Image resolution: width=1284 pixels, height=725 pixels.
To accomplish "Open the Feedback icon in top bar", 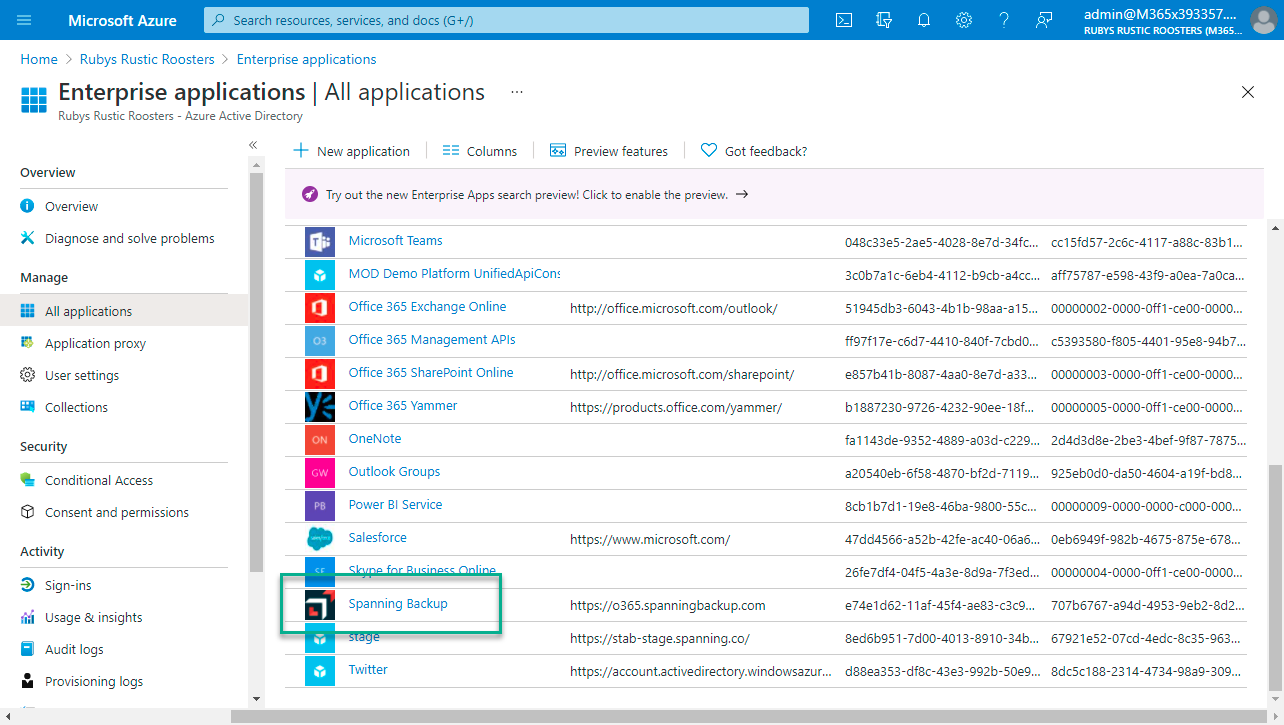I will click(x=1045, y=20).
